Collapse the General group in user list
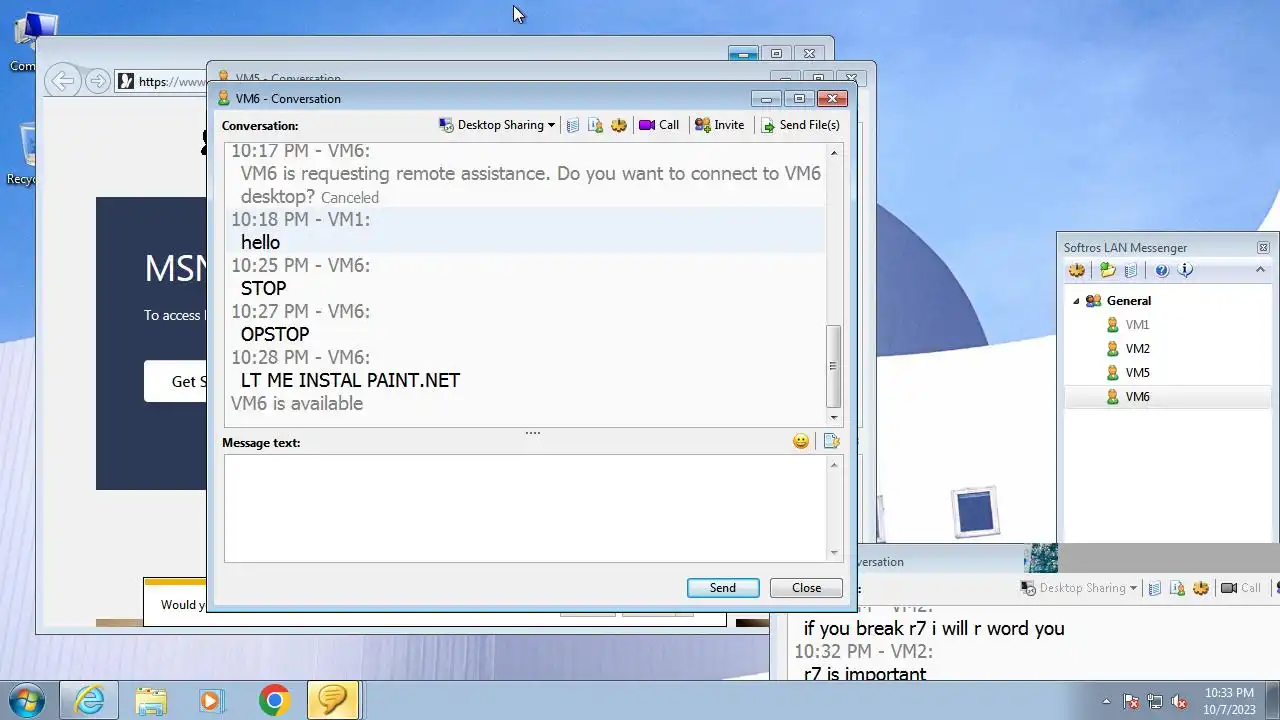 click(1077, 301)
